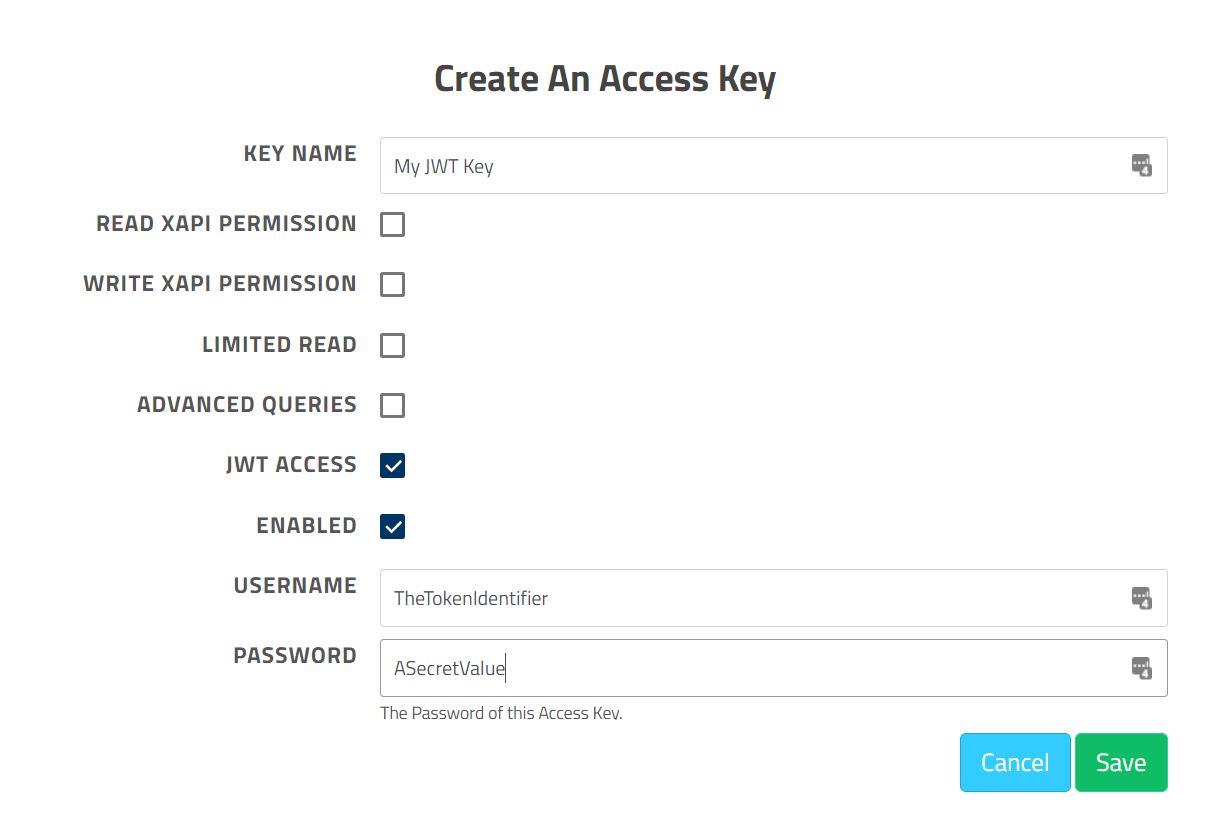This screenshot has height=828, width=1212.
Task: Click into the Username input containing TheTokenIdentifier
Action: click(x=750, y=598)
